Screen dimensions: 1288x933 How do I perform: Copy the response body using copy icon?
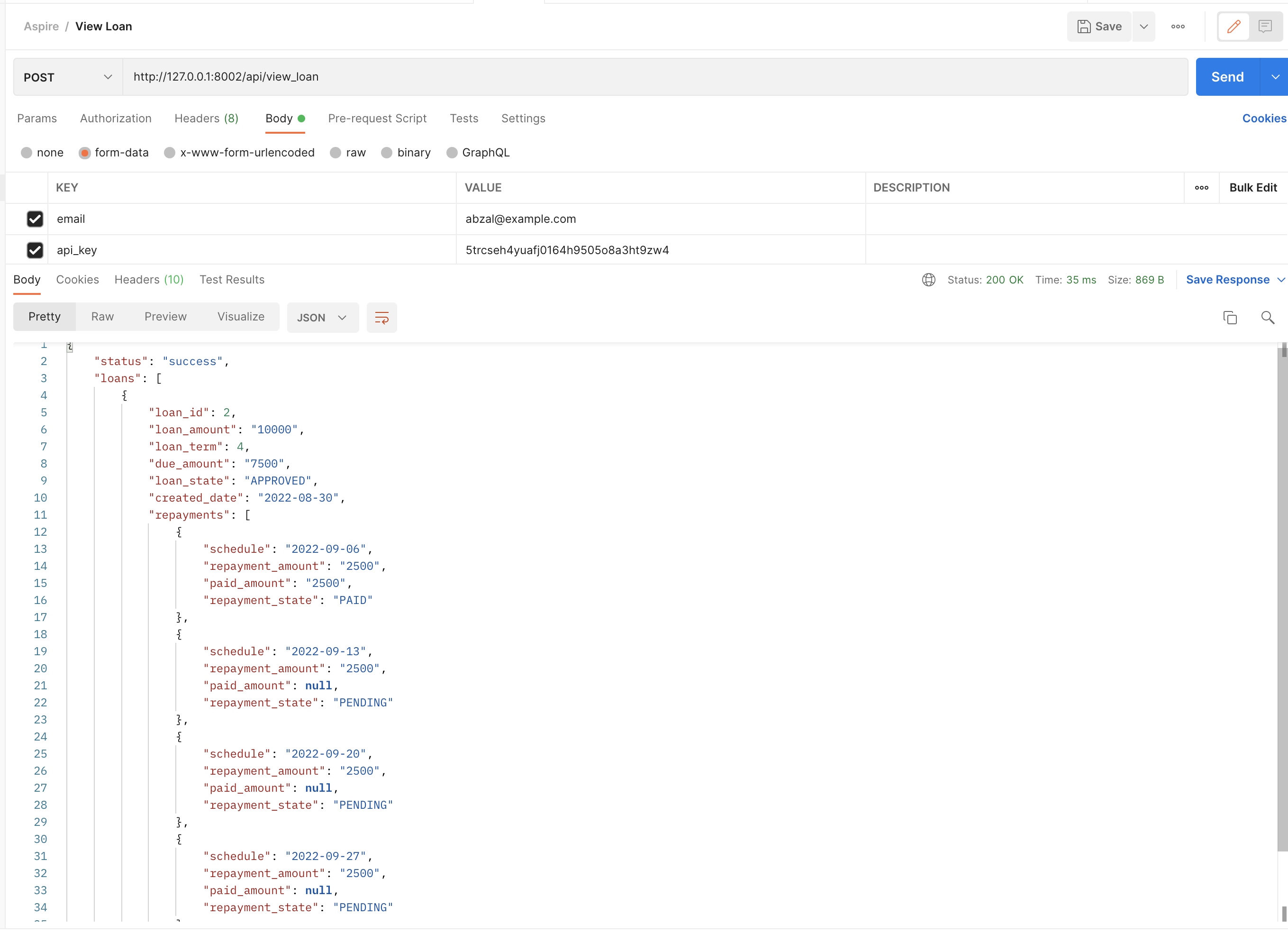(x=1230, y=317)
